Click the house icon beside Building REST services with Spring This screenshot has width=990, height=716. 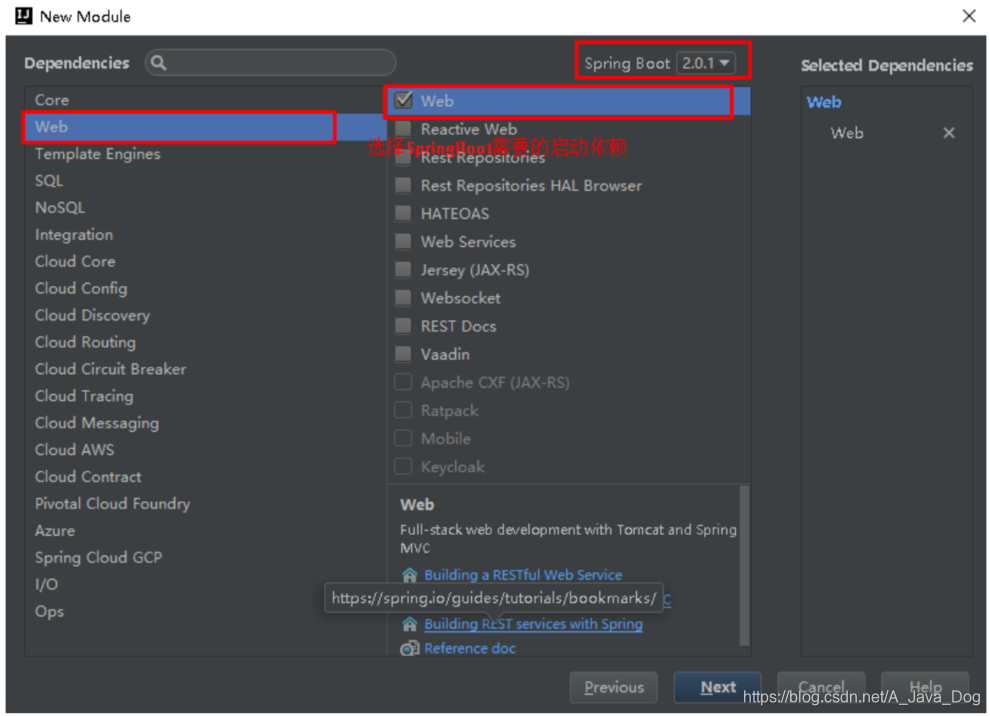[410, 624]
